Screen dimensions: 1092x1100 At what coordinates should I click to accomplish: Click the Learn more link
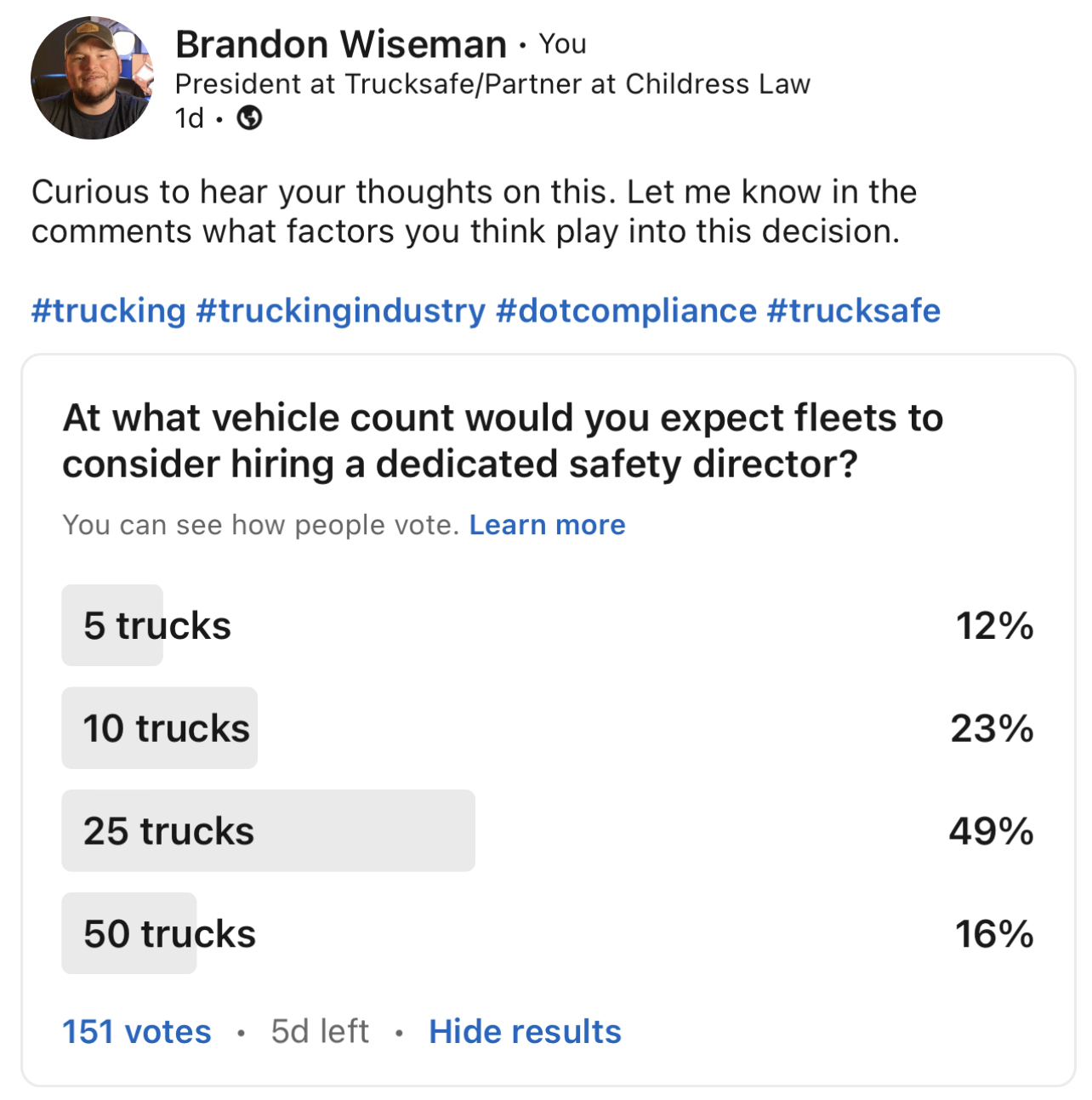tap(547, 525)
